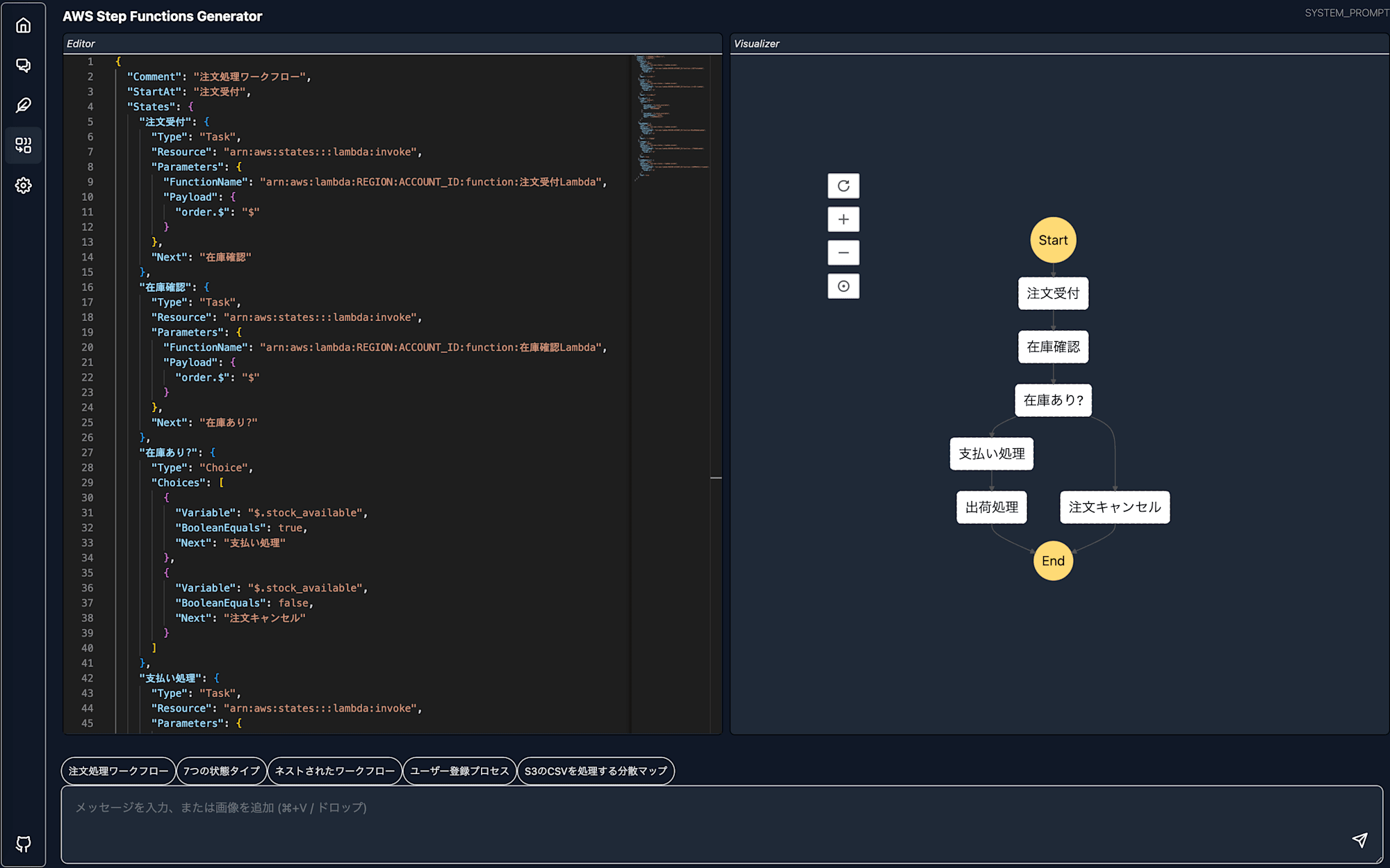
Task: Open the Home page icon in sidebar
Action: coord(24,26)
